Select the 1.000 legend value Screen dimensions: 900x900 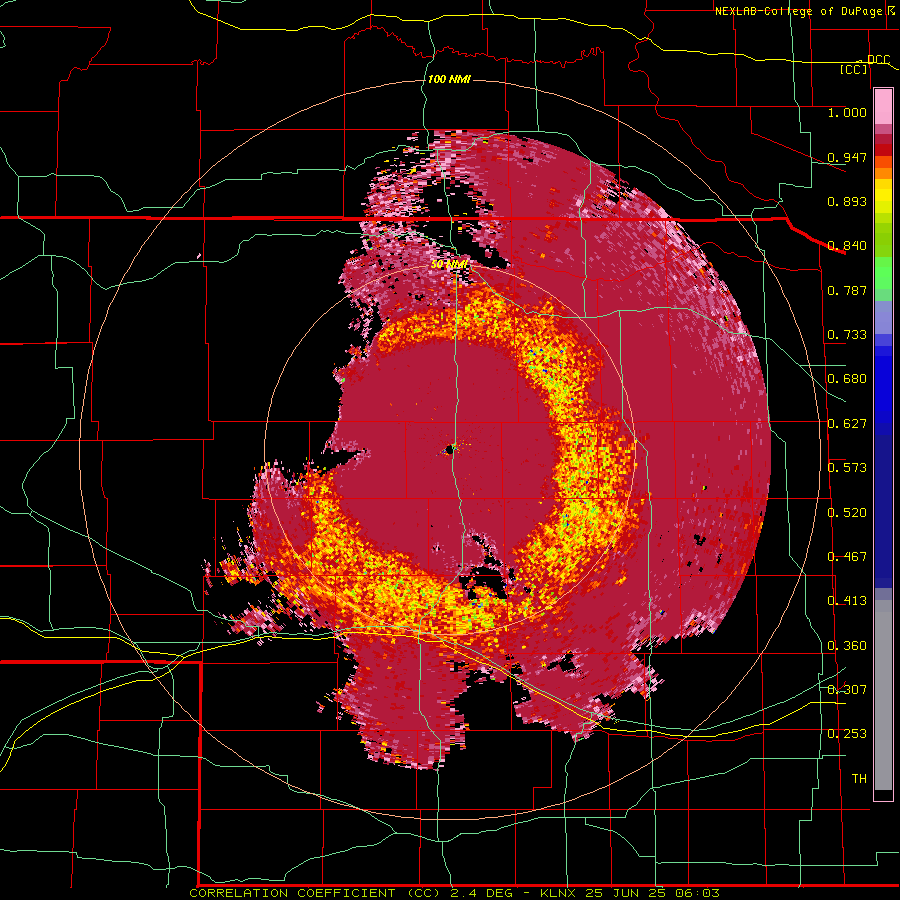pyautogui.click(x=847, y=112)
